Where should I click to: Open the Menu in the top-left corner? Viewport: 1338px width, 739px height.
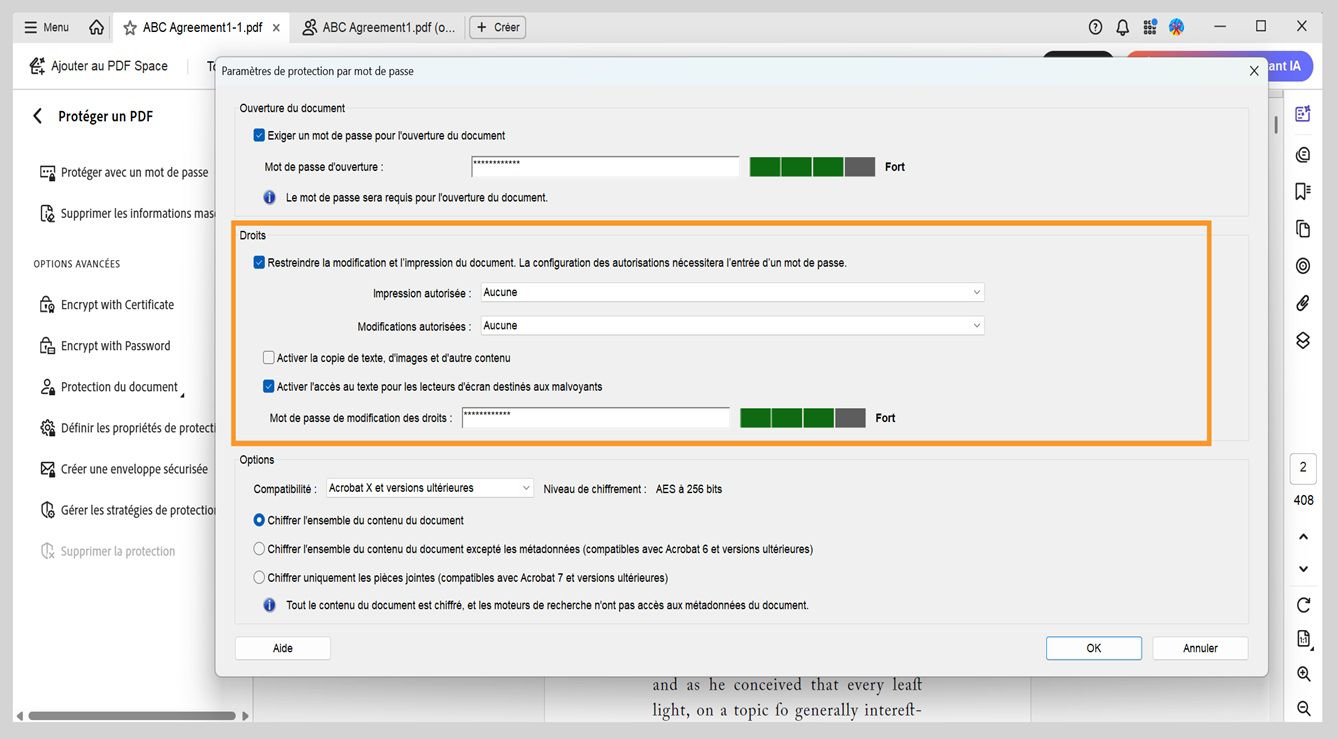[x=44, y=26]
